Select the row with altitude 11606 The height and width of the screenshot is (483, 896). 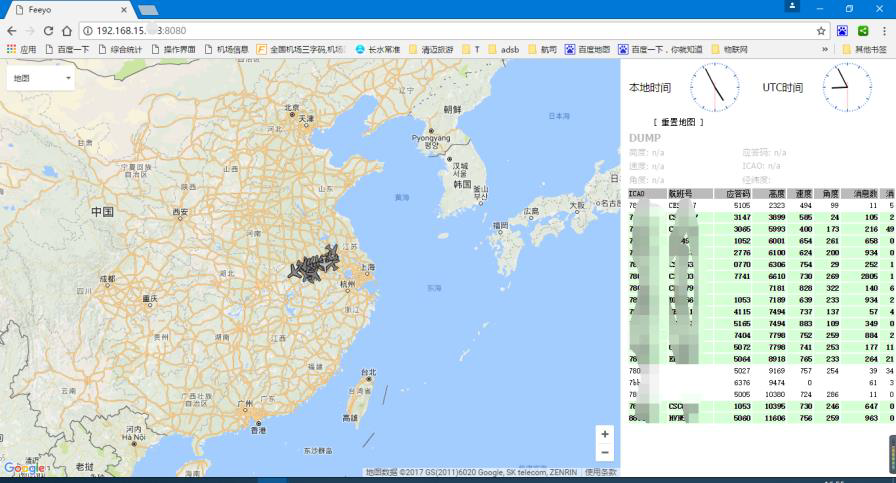click(762, 418)
